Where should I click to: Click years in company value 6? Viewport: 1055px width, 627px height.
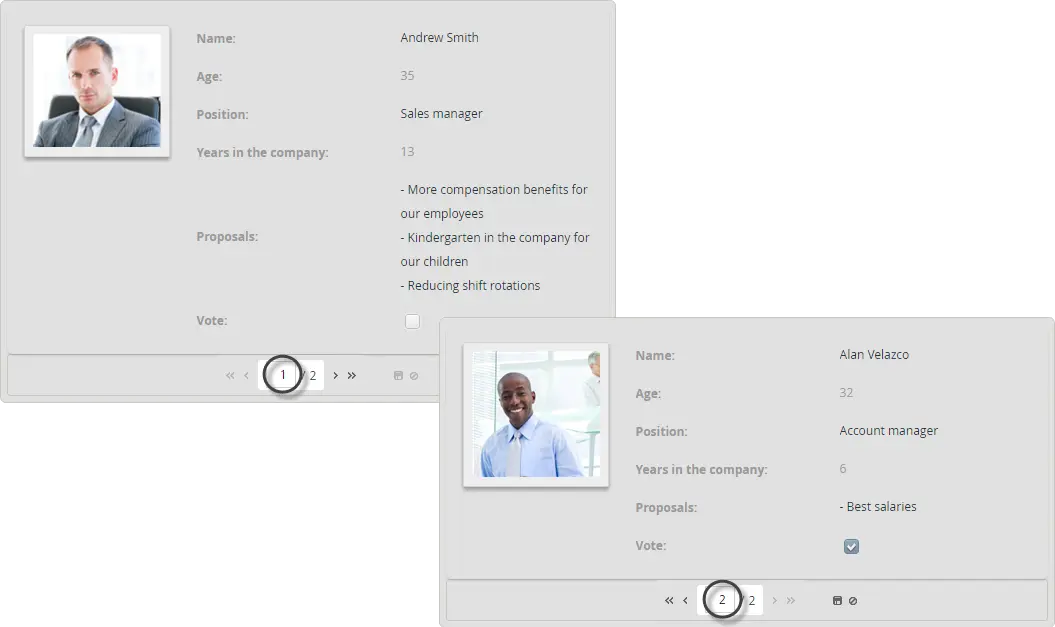coord(842,468)
